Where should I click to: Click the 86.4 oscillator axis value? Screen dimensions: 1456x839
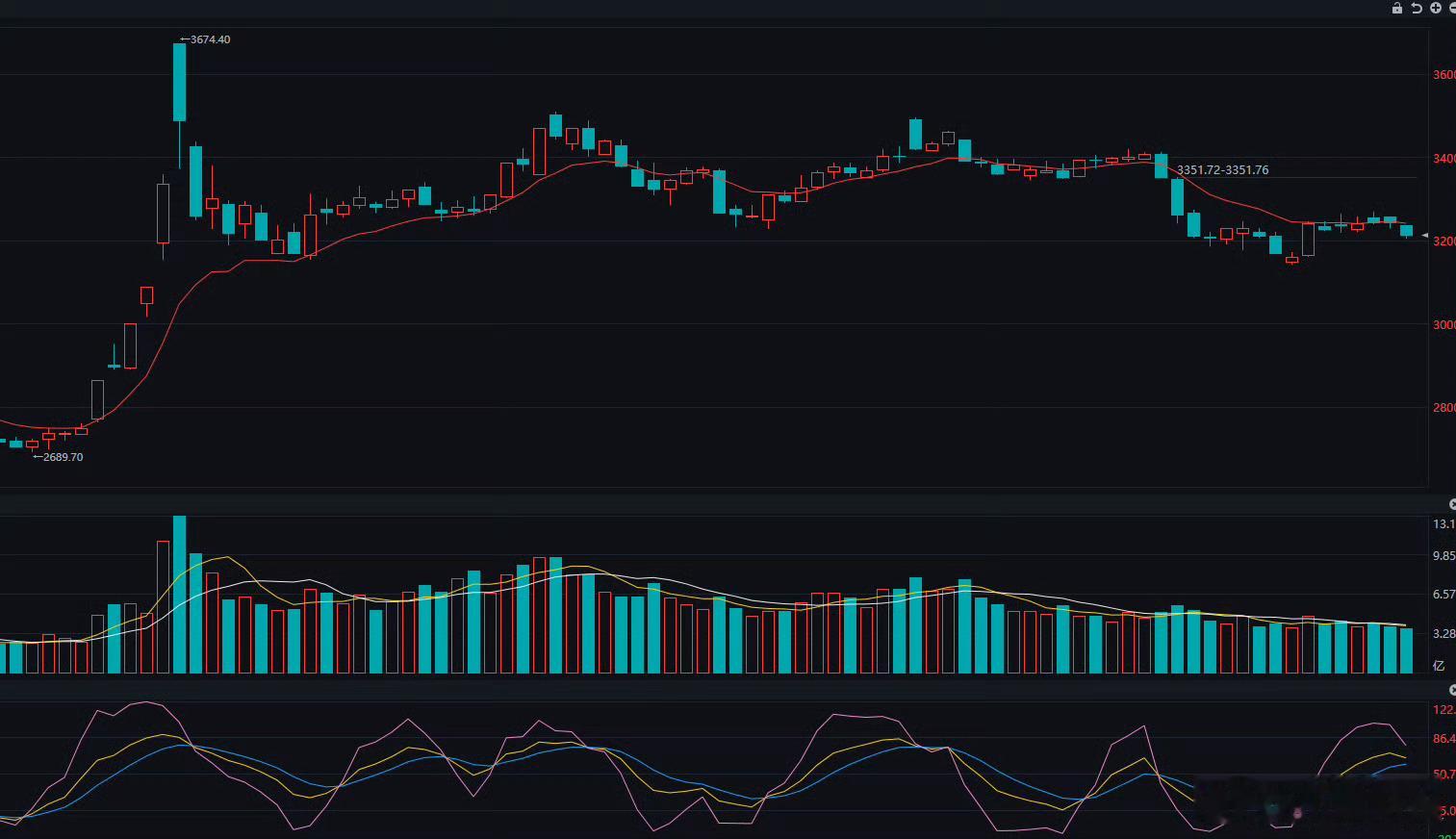point(1443,739)
